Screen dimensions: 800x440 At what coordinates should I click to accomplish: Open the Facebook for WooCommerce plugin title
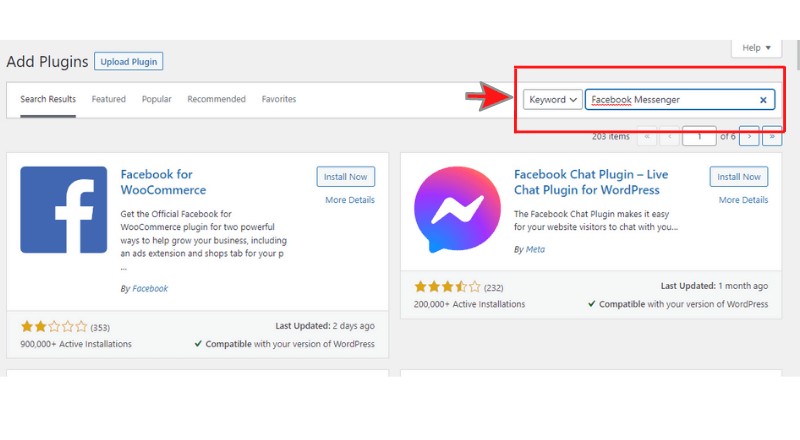coord(163,182)
